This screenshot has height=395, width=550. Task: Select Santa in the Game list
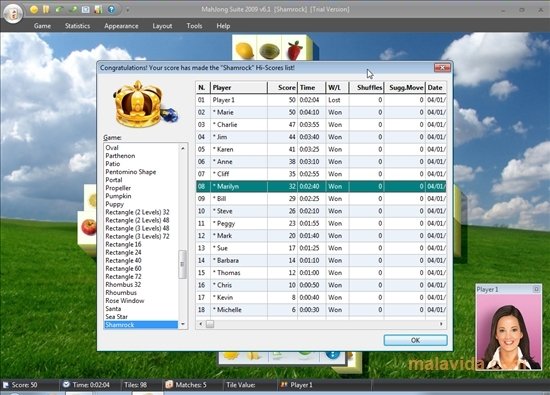[x=141, y=309]
